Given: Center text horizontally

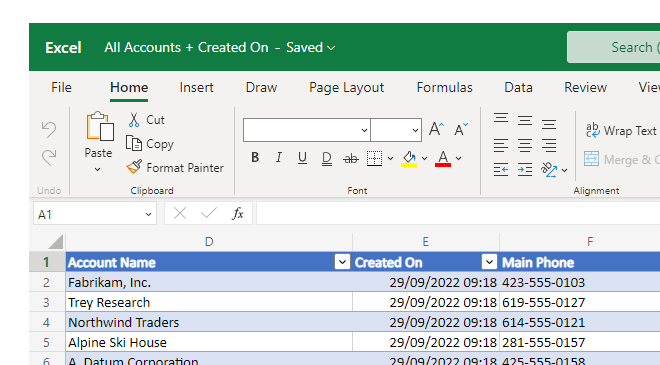Looking at the screenshot, I should click(525, 146).
